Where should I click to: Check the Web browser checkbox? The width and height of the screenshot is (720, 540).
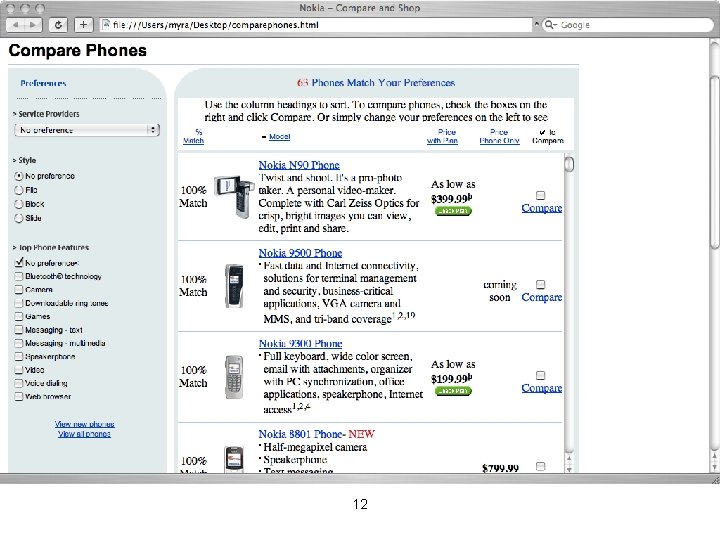point(19,396)
